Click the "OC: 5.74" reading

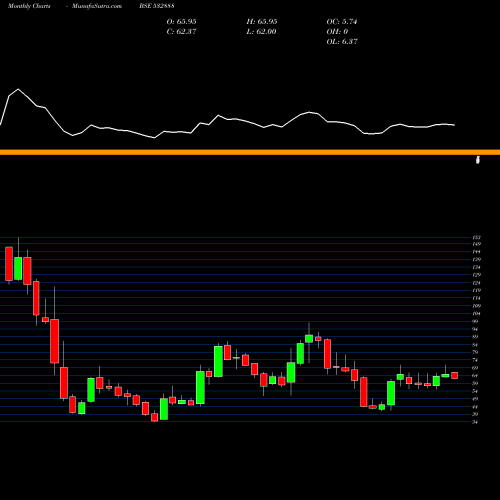pos(342,21)
